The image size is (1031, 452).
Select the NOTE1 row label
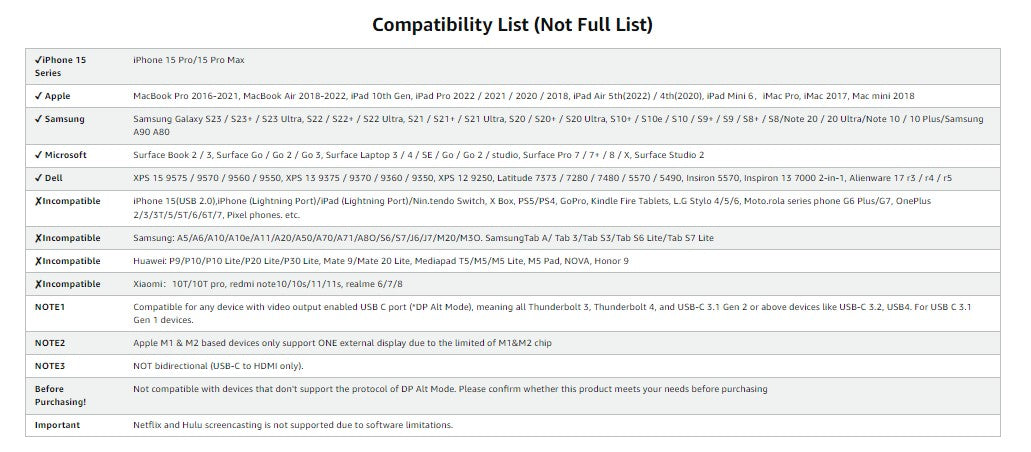[50, 307]
